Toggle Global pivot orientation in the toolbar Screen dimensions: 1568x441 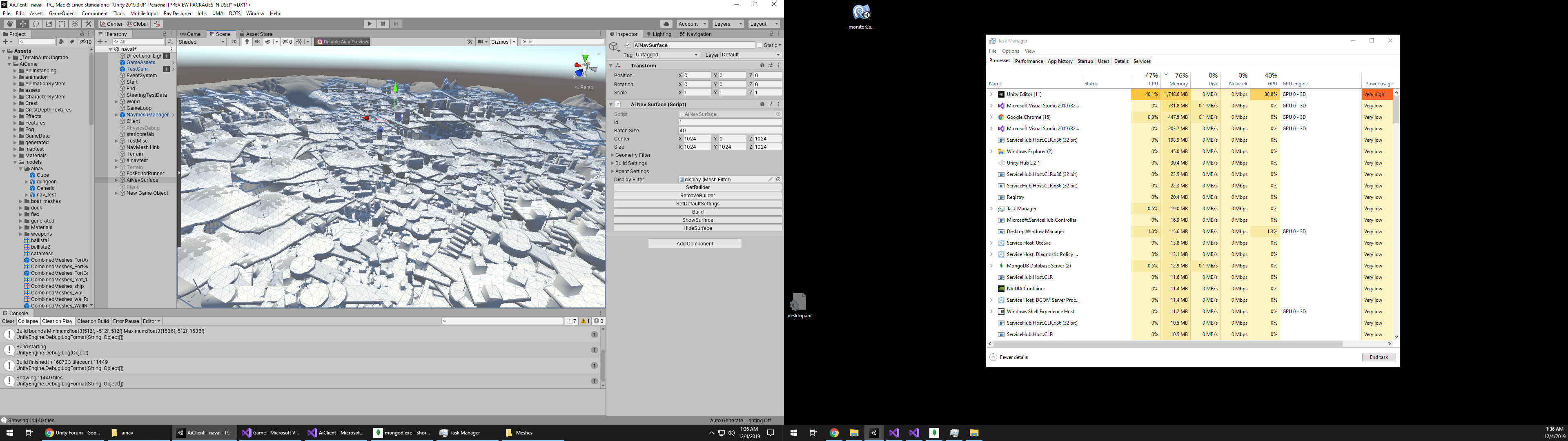pyautogui.click(x=138, y=23)
